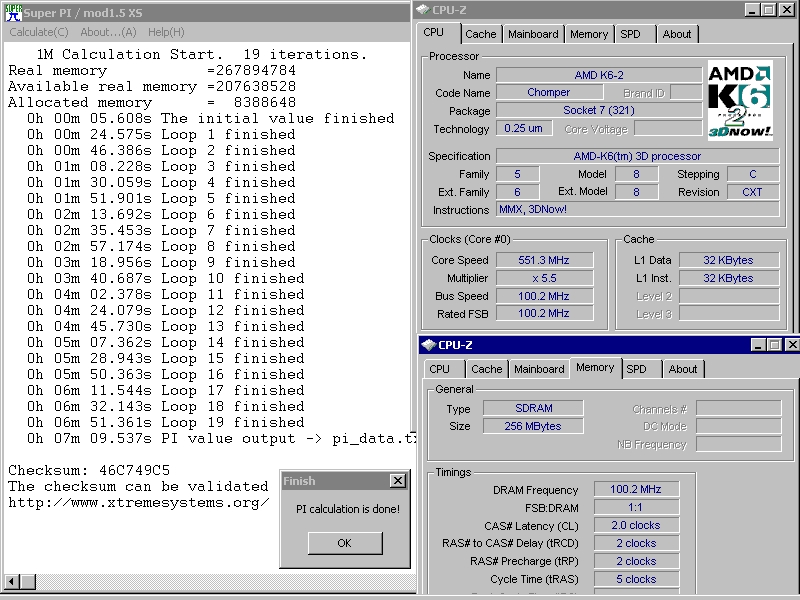
Task: Click the Super PI horizontal scrollbar left arrow
Action: tap(12, 581)
